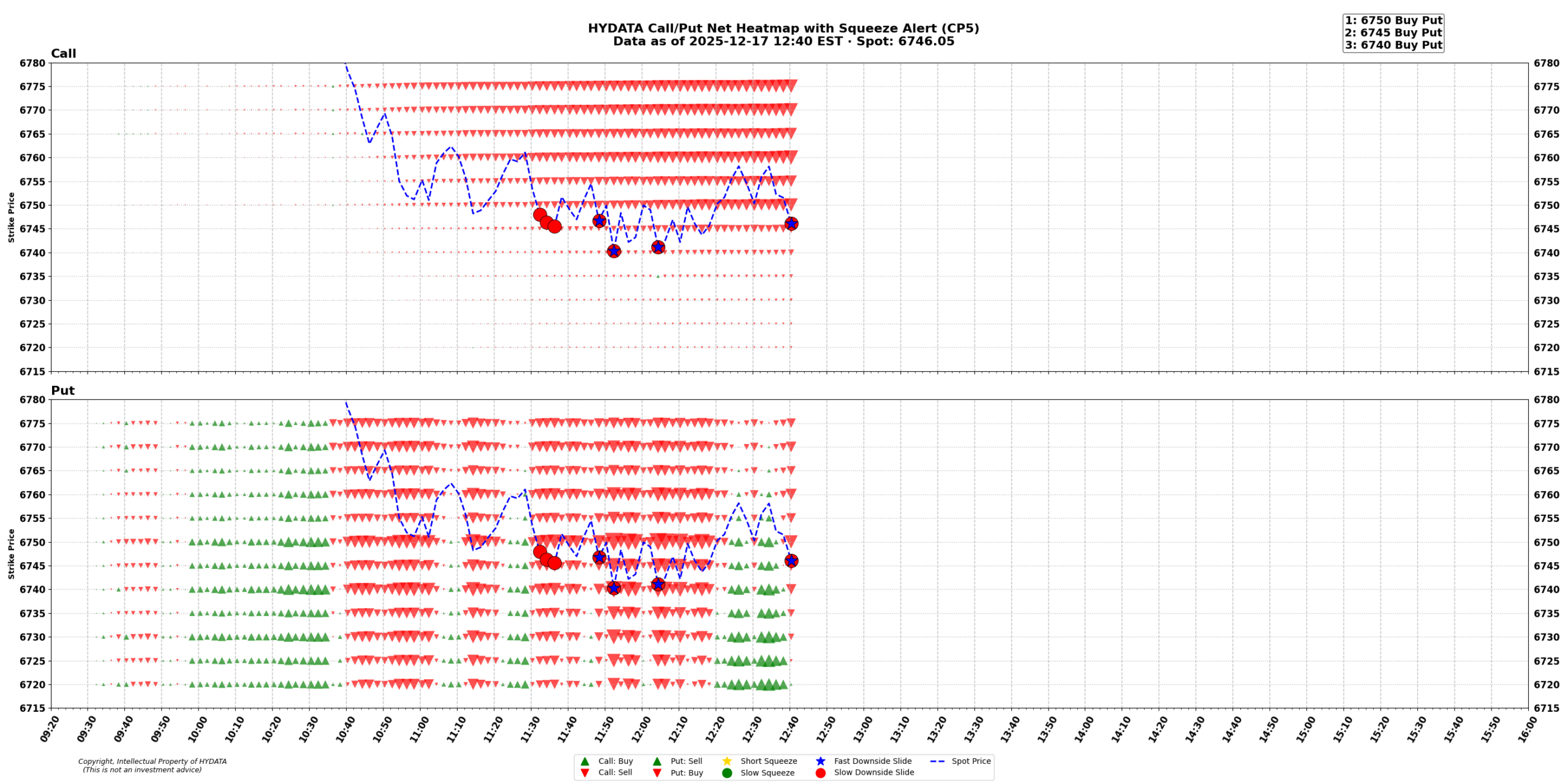Click the 6750 strike label on Call panel left axis
This screenshot has height=784, width=1568.
pyautogui.click(x=32, y=205)
